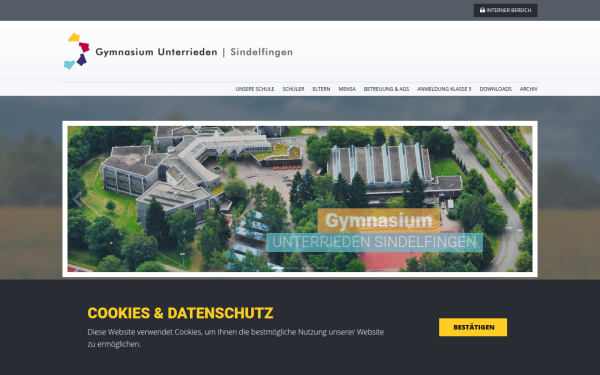Click Unterrieden Sindelfingen slider caption
The image size is (600, 375).
374,242
